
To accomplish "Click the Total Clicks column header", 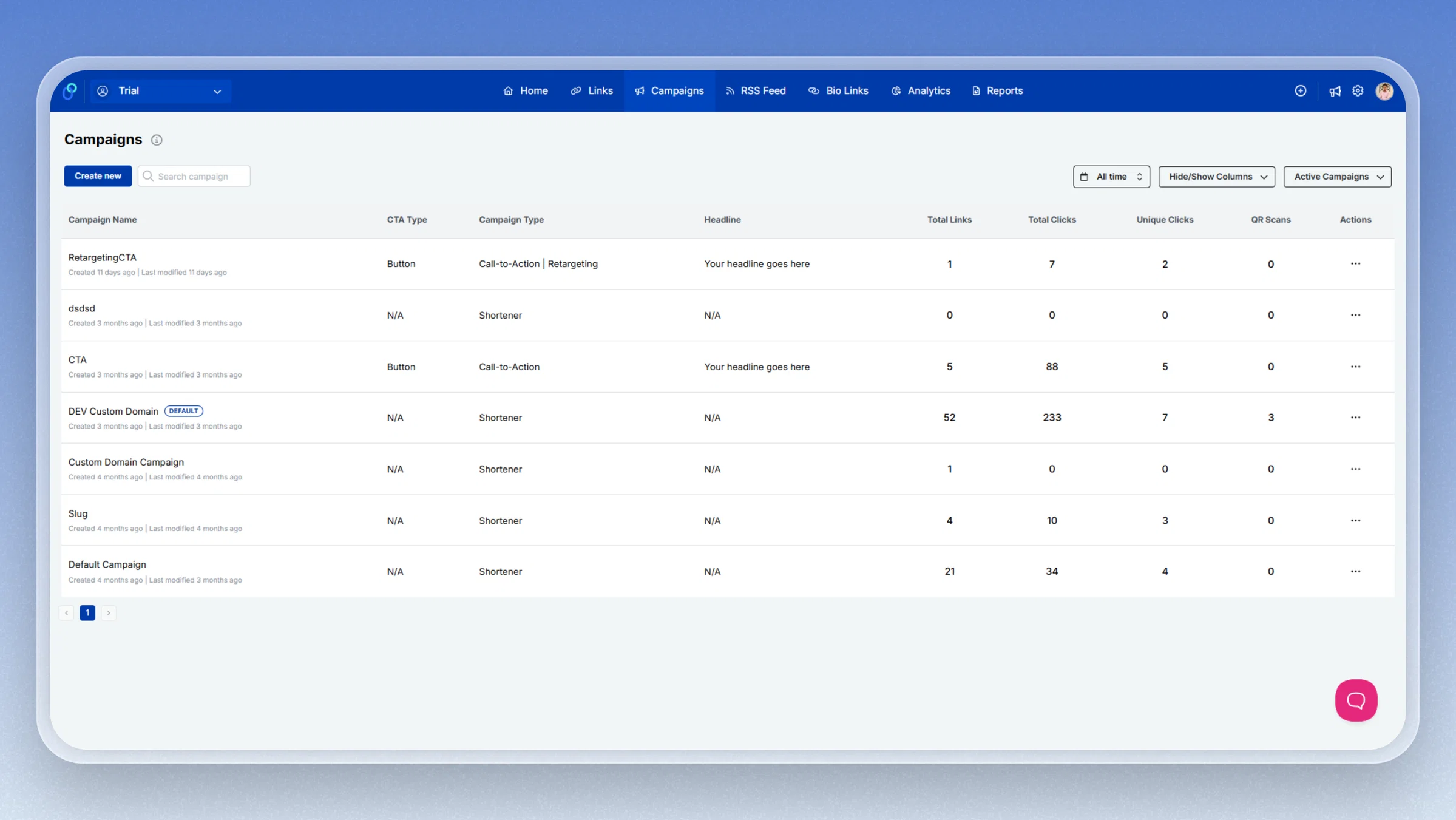I will [1052, 220].
